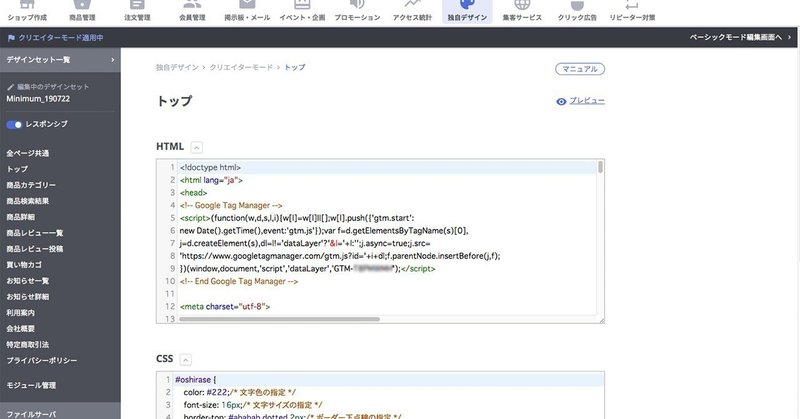Open 商品レビュー一覧 page template

click(35, 233)
